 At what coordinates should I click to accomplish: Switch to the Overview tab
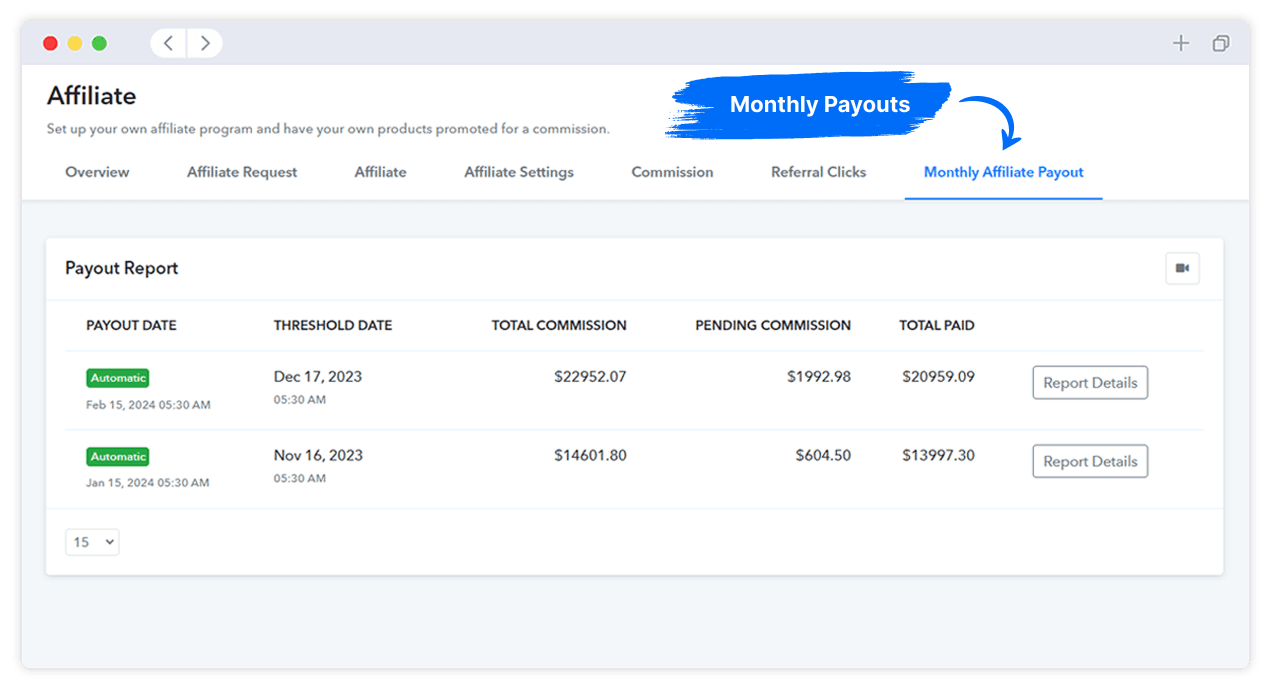pos(96,171)
